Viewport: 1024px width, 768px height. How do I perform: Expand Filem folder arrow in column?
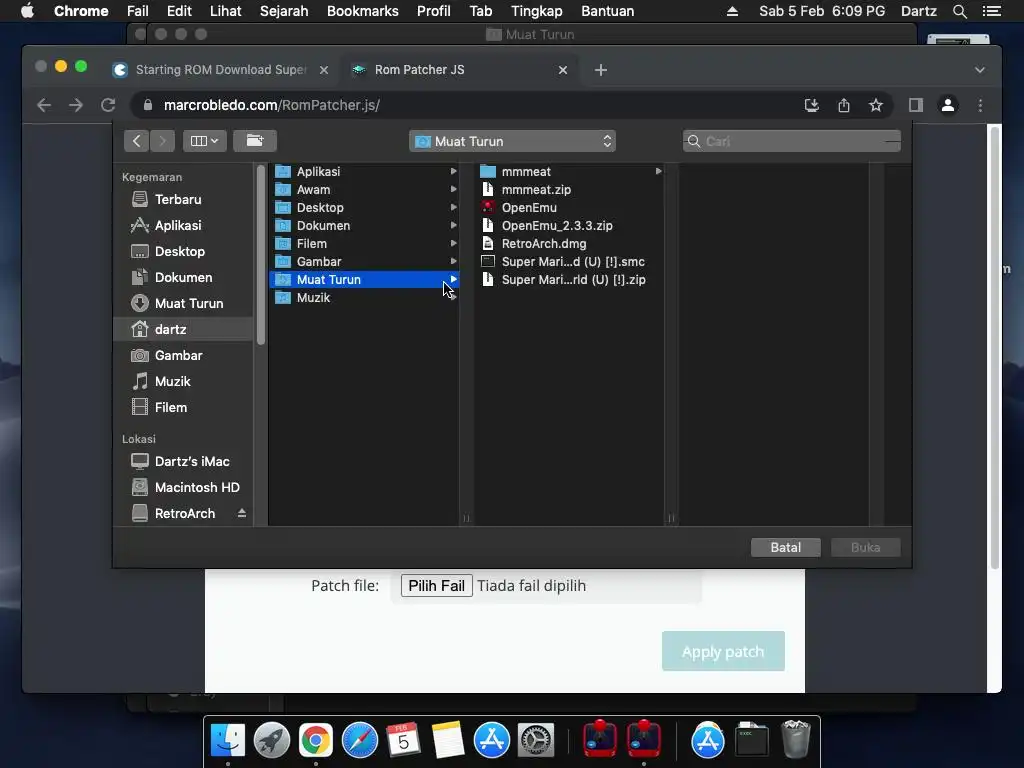click(453, 244)
